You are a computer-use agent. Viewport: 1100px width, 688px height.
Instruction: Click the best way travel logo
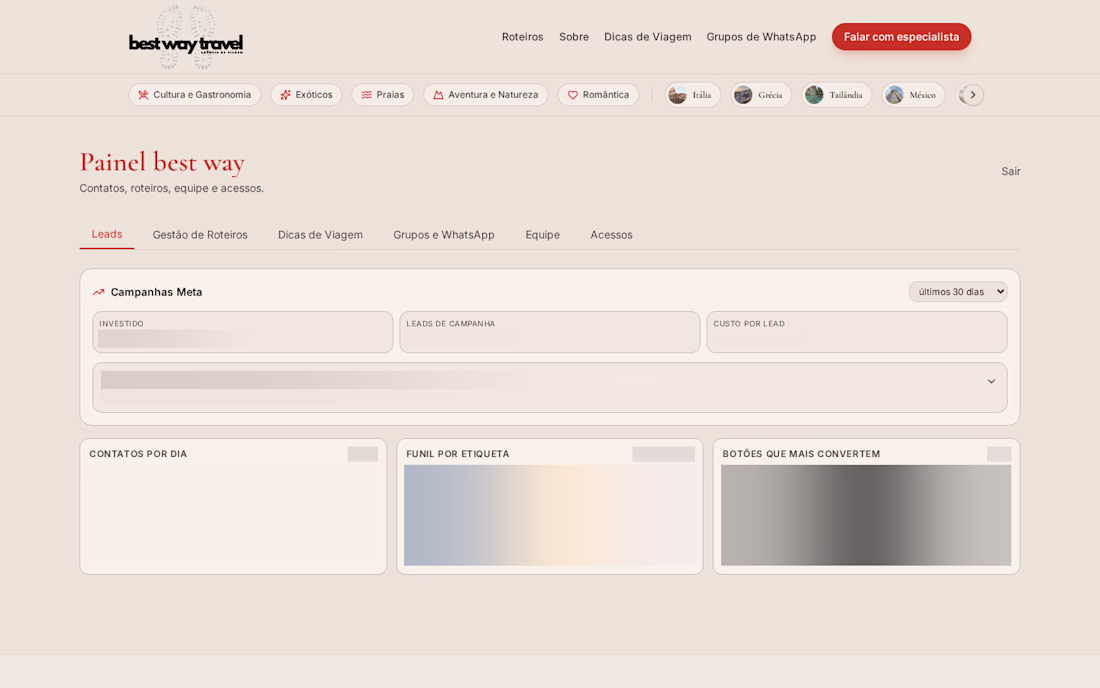(x=186, y=37)
